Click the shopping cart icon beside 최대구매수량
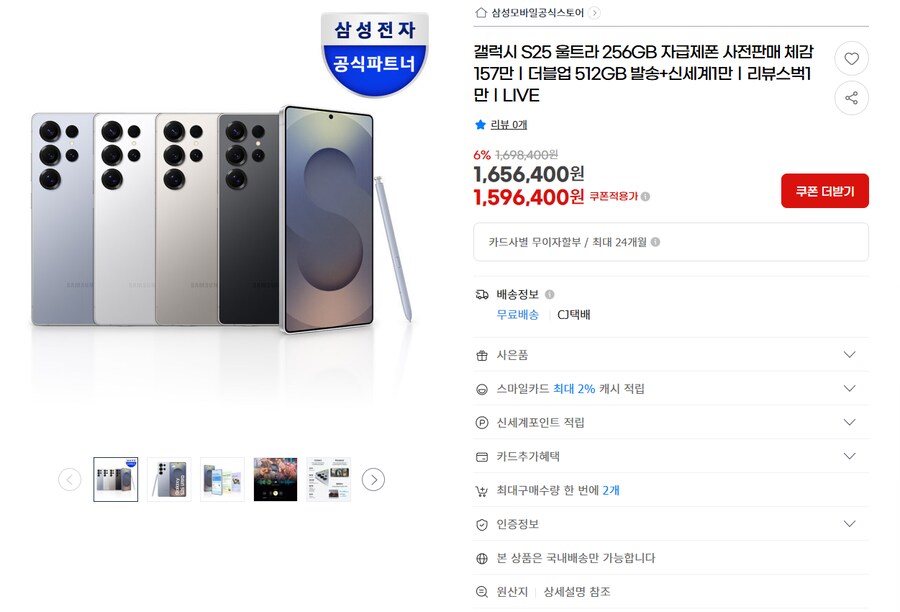 pyautogui.click(x=481, y=490)
